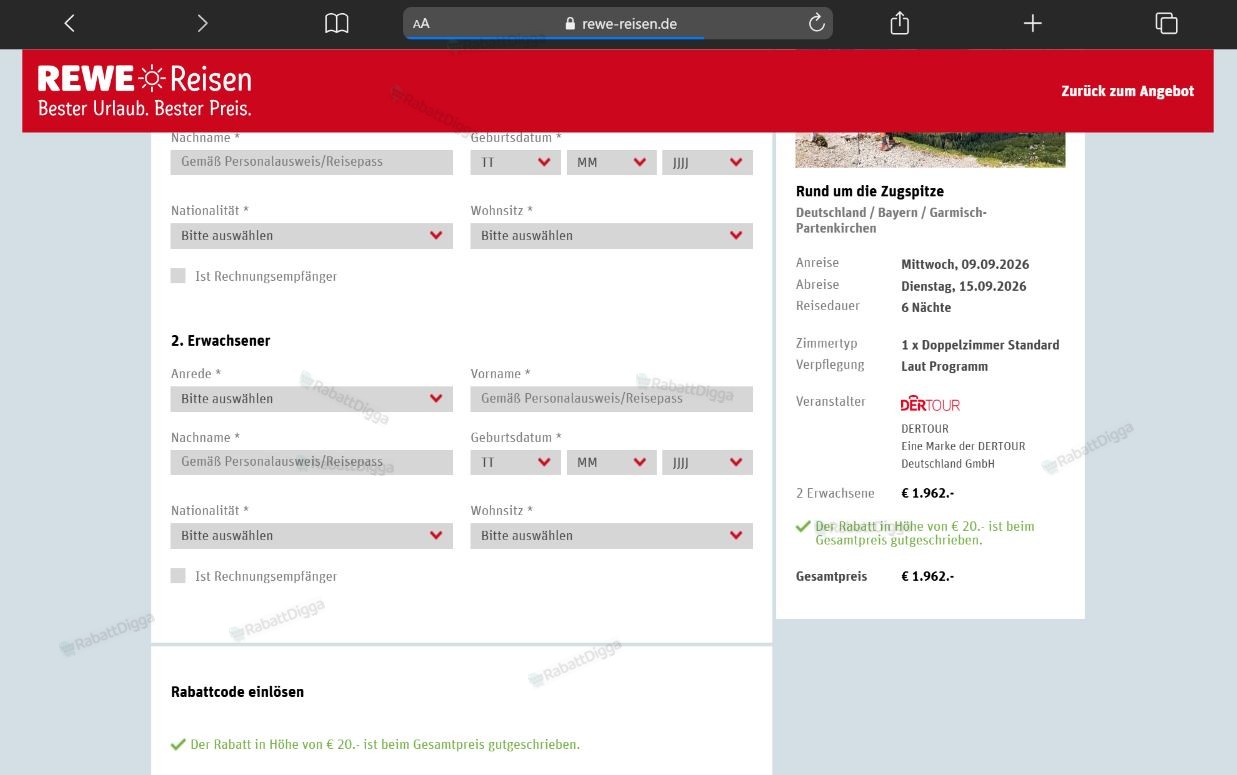This screenshot has width=1237, height=775.
Task: Click the rewe-reisen.de address bar
Action: coord(618,24)
